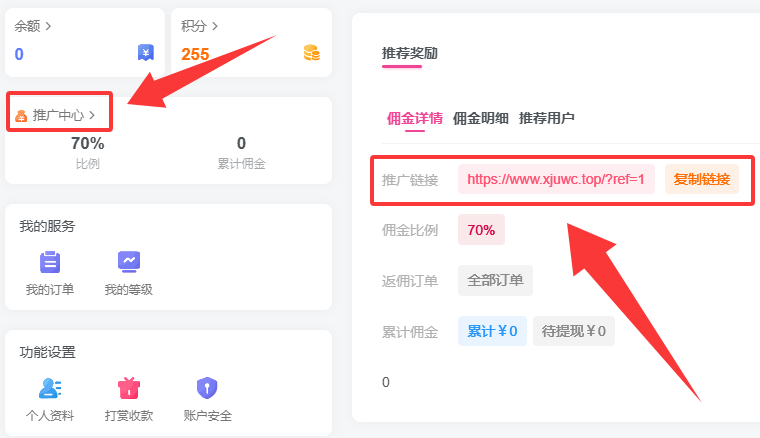760x438 pixels.
Task: Open the reward collection gift icon
Action: coord(128,388)
